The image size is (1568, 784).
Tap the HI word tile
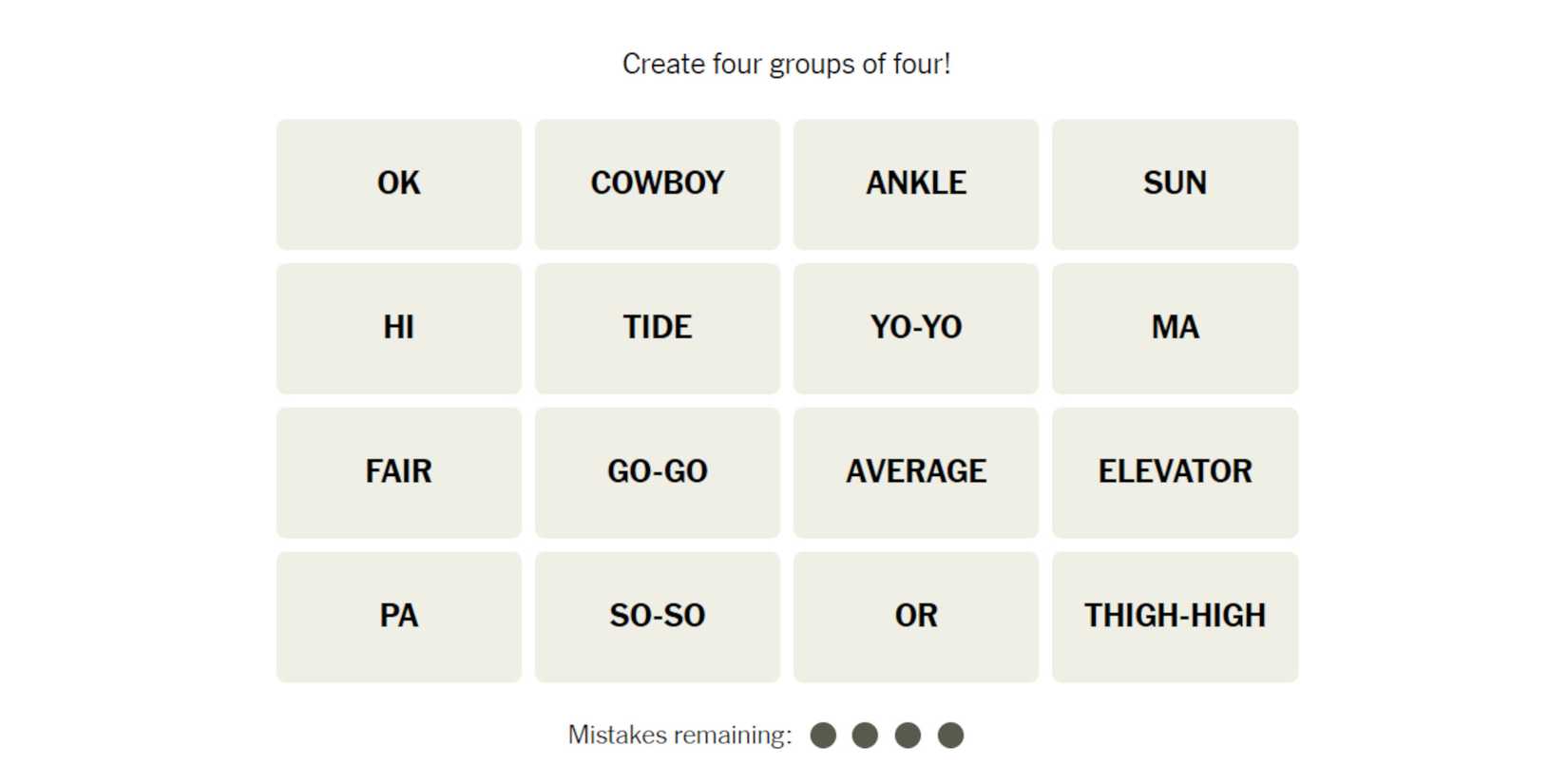pos(398,329)
